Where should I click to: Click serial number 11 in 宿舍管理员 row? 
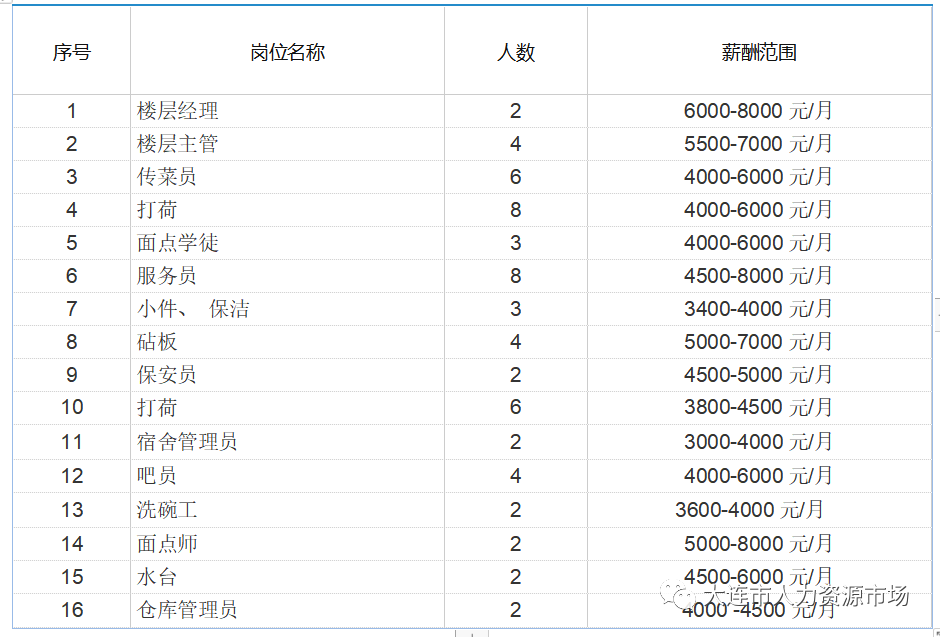[72, 442]
